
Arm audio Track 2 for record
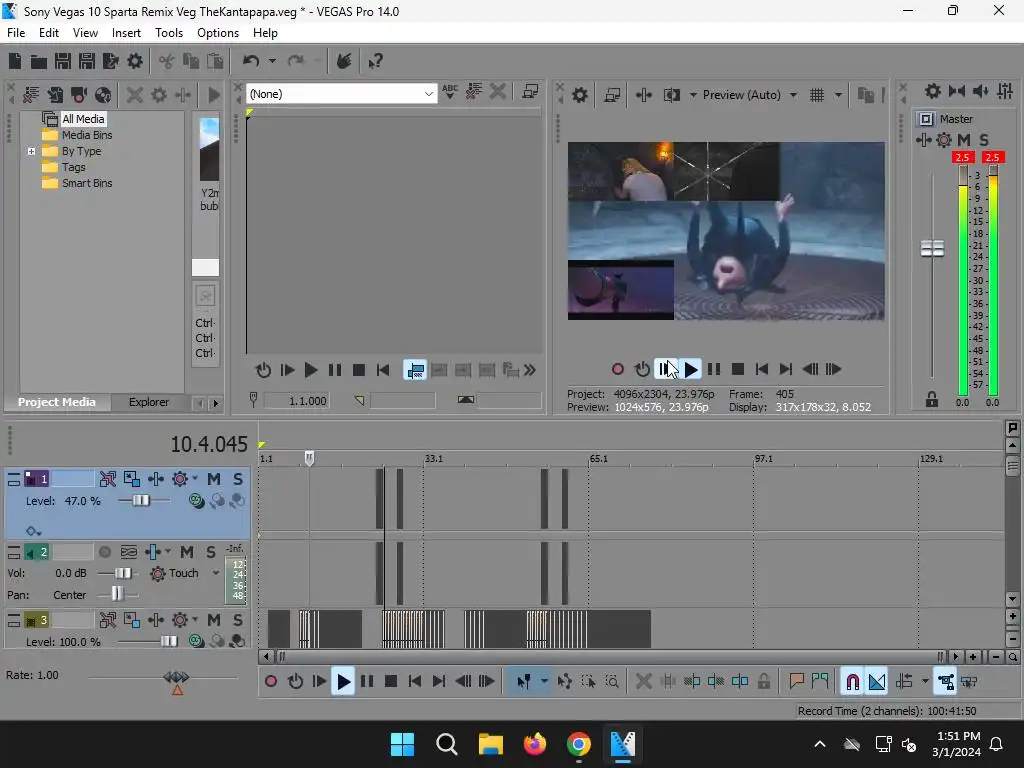click(104, 552)
